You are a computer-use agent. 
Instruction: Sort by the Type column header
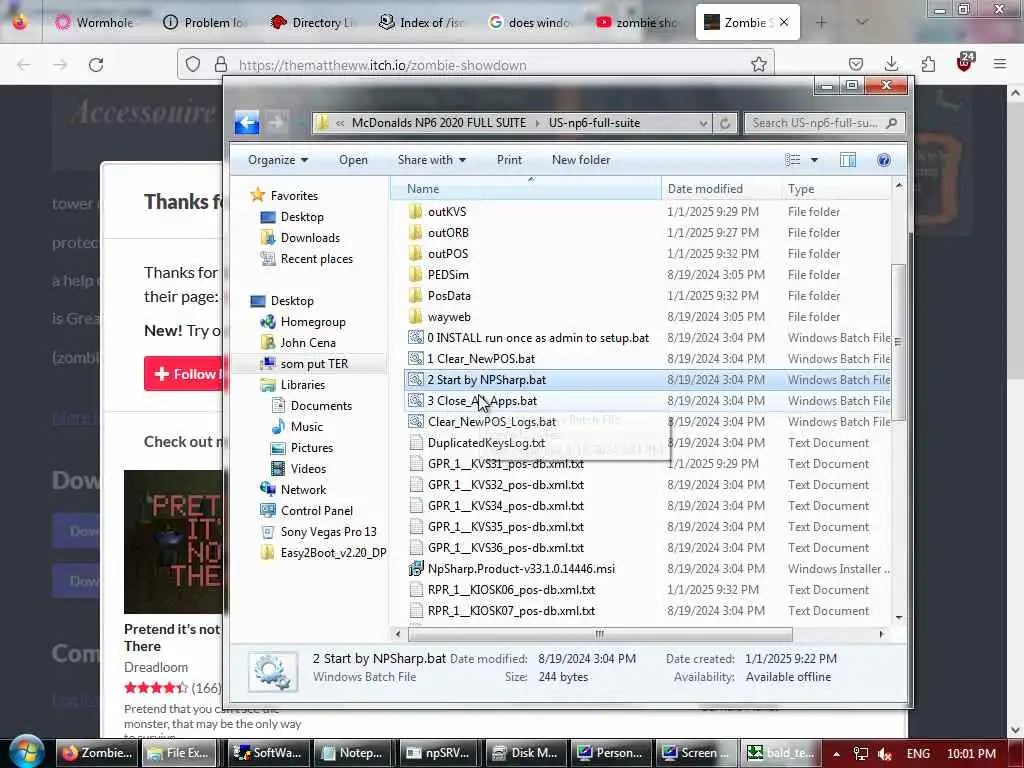(836, 189)
